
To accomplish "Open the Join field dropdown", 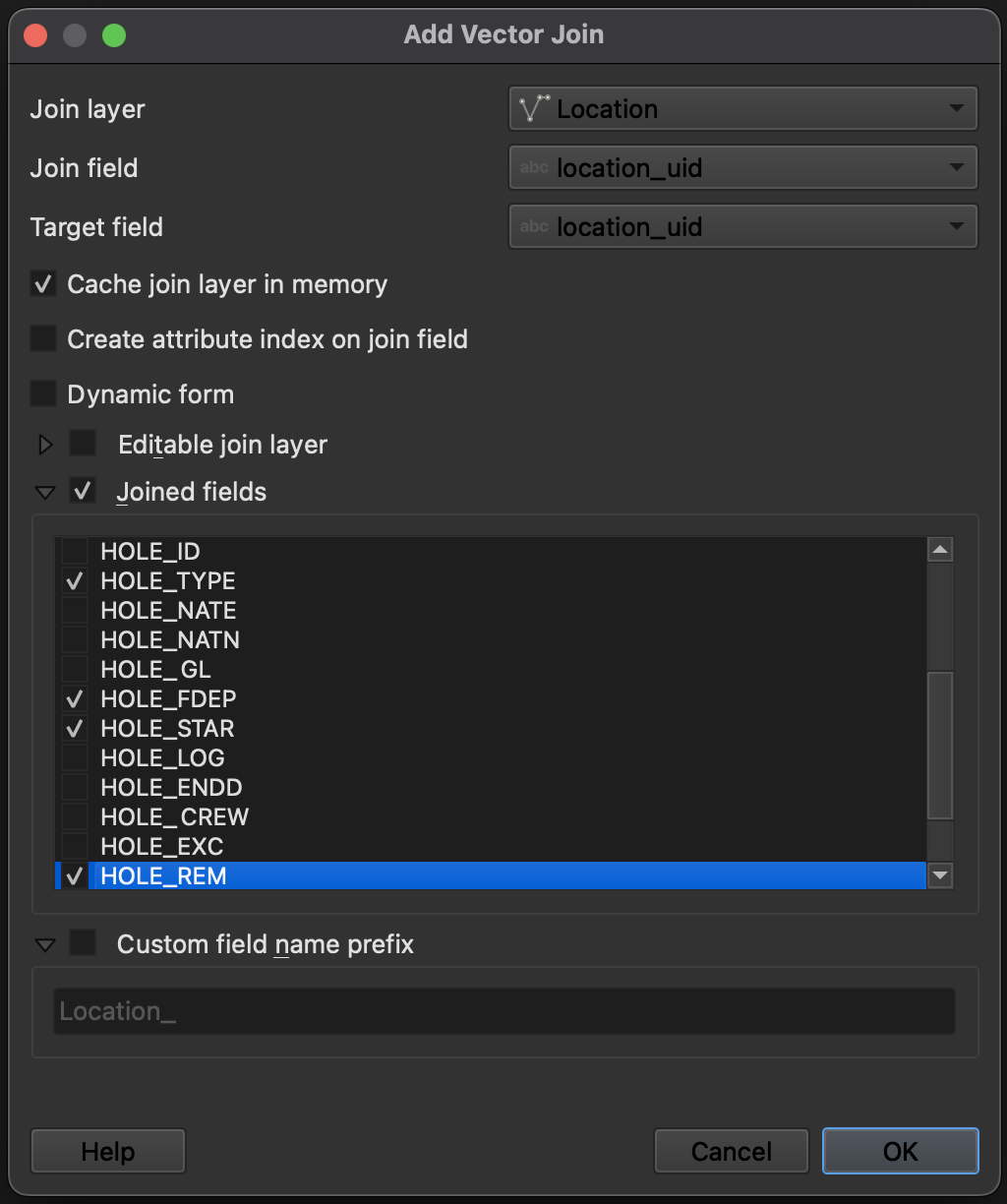I will pos(956,167).
